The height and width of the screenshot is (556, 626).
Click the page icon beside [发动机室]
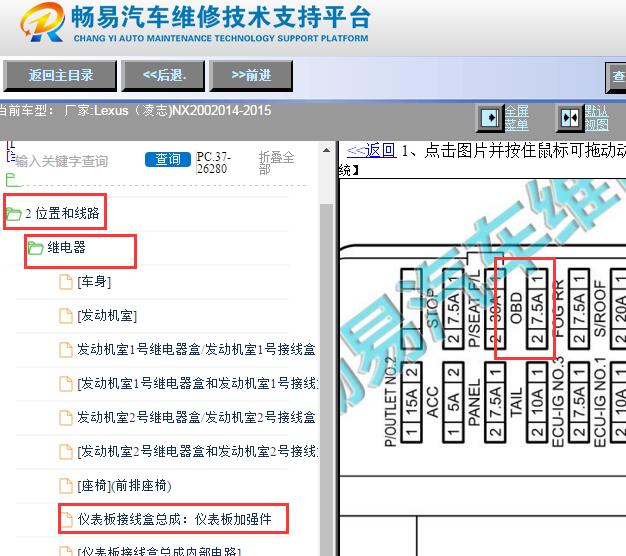(x=66, y=315)
